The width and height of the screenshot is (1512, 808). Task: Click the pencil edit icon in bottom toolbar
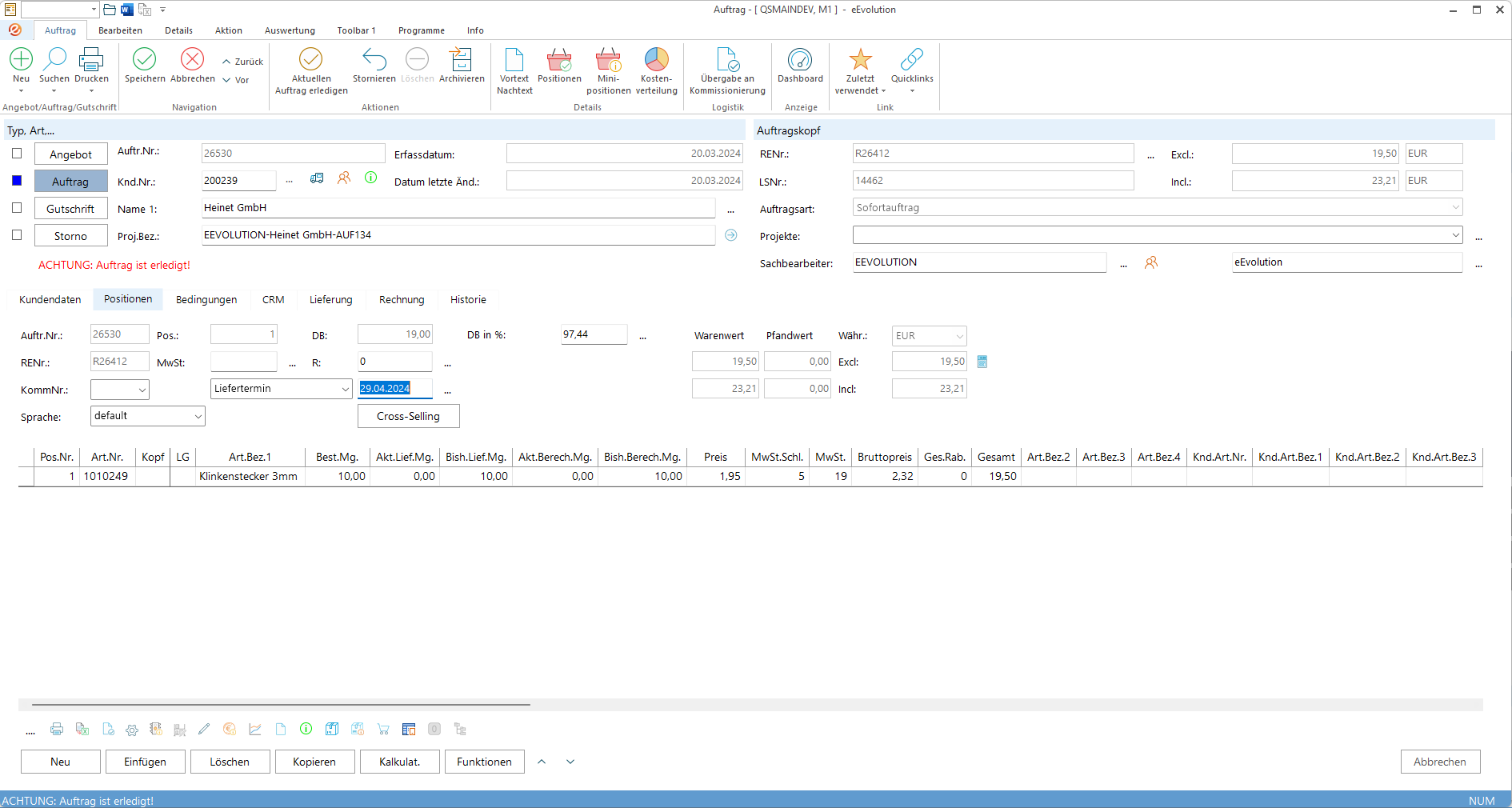pyautogui.click(x=204, y=729)
